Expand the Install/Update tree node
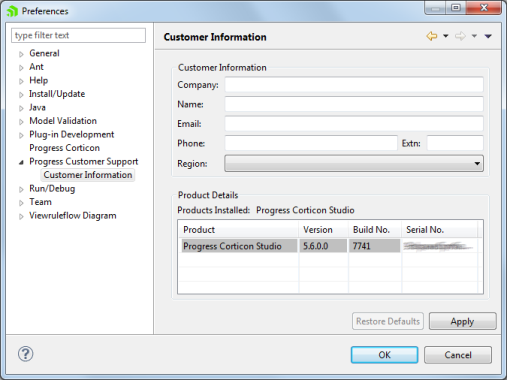The image size is (507, 380). tap(21, 95)
